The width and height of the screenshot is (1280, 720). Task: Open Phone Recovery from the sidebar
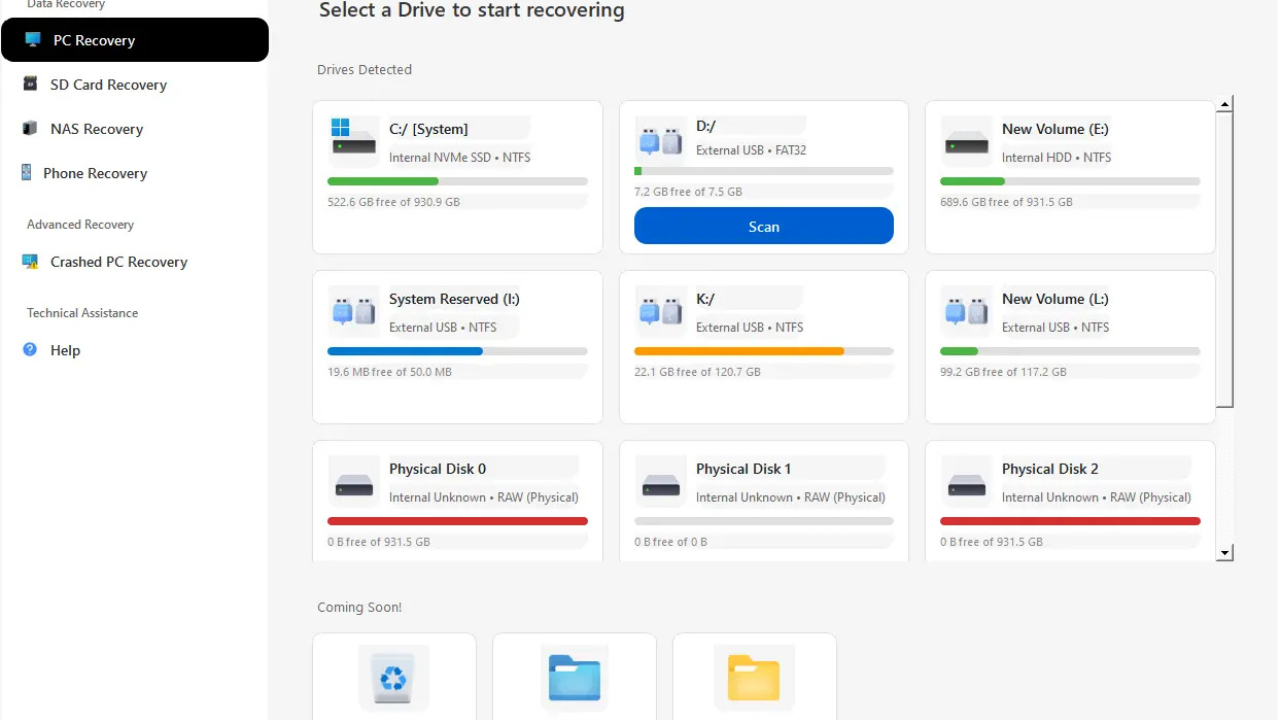(x=95, y=173)
